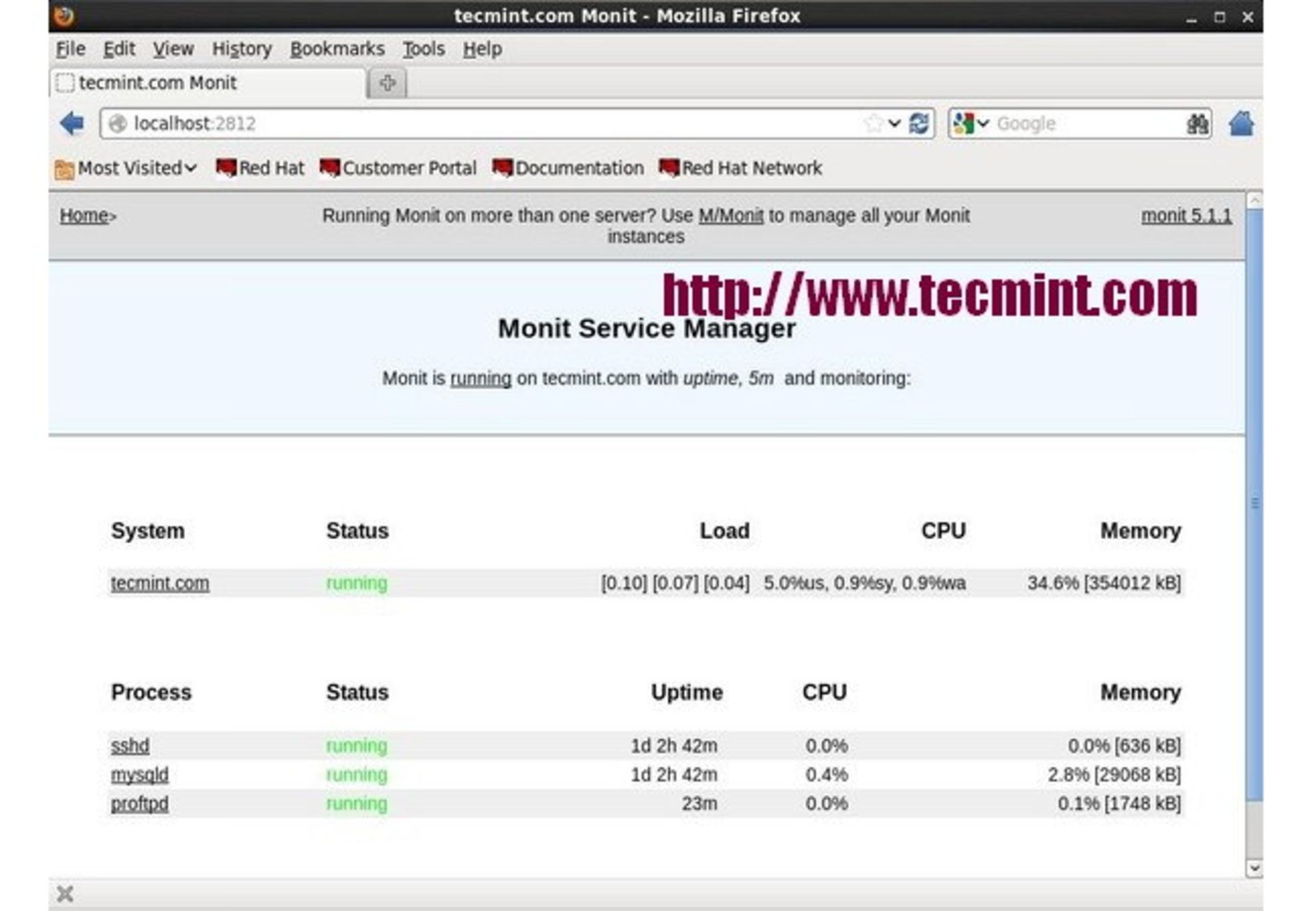Click the proftpd uptime value 23m
1316x911 pixels.
pos(700,803)
